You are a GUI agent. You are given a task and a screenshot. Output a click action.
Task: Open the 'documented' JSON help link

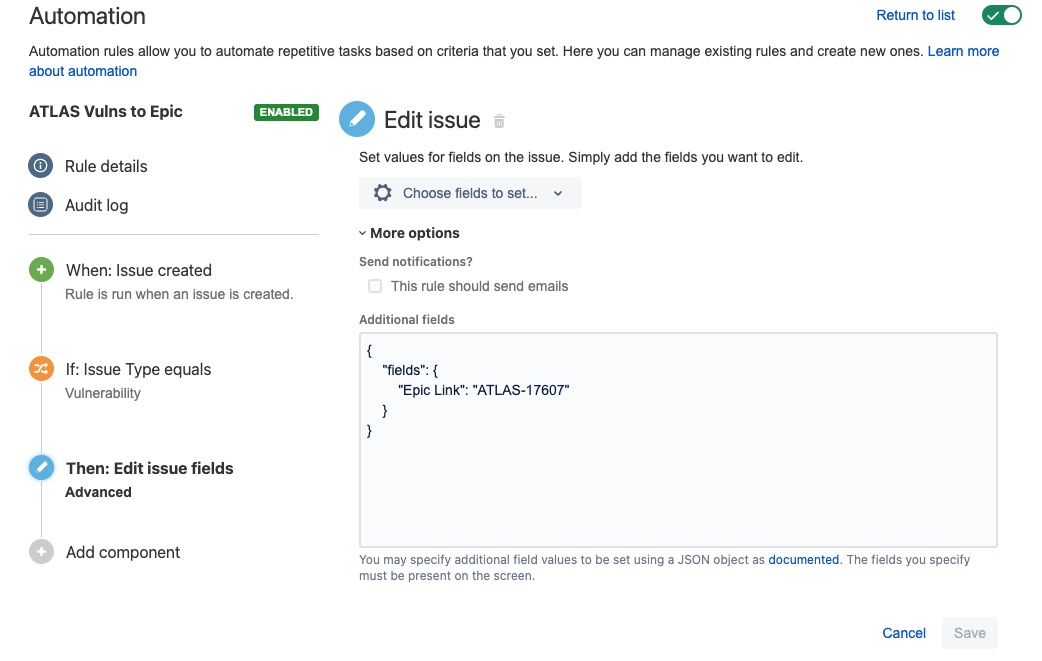803,559
